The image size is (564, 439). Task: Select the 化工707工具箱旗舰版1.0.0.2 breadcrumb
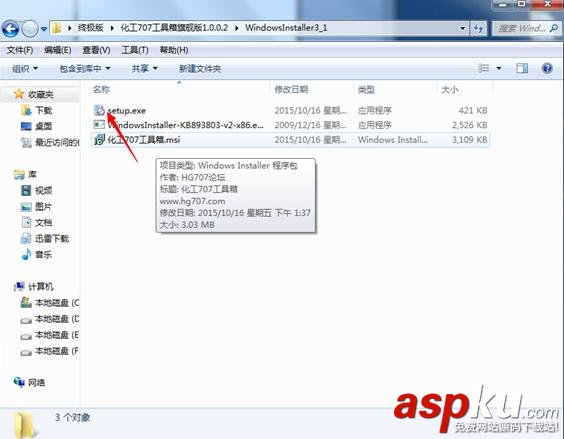[174, 28]
